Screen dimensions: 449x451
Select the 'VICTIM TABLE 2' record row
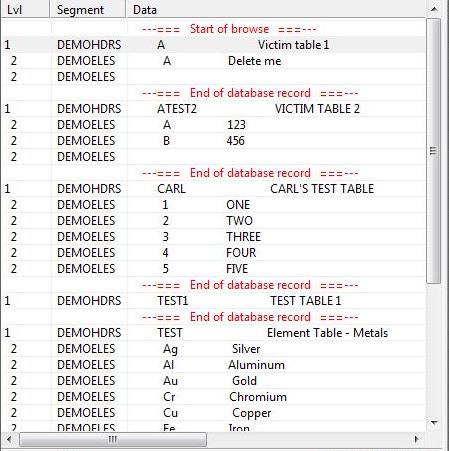click(x=213, y=109)
